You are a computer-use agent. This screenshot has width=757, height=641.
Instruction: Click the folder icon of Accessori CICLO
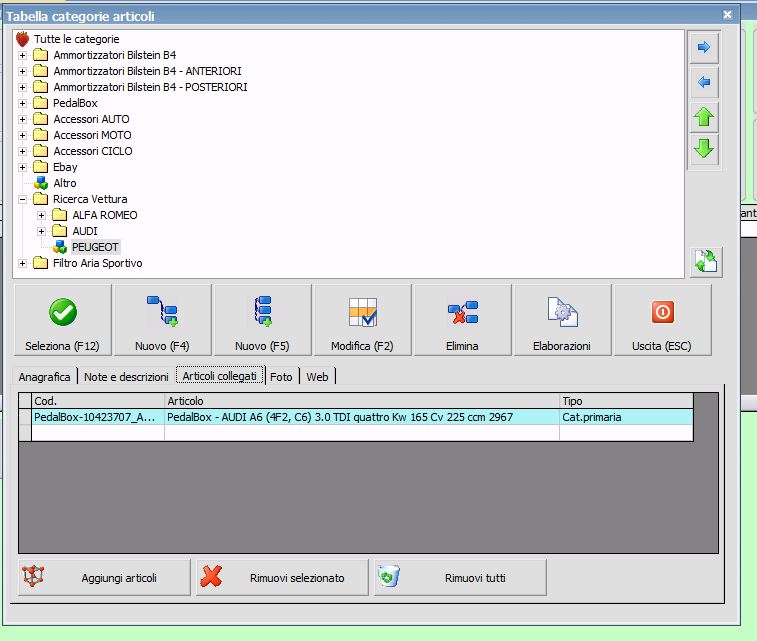[41, 151]
